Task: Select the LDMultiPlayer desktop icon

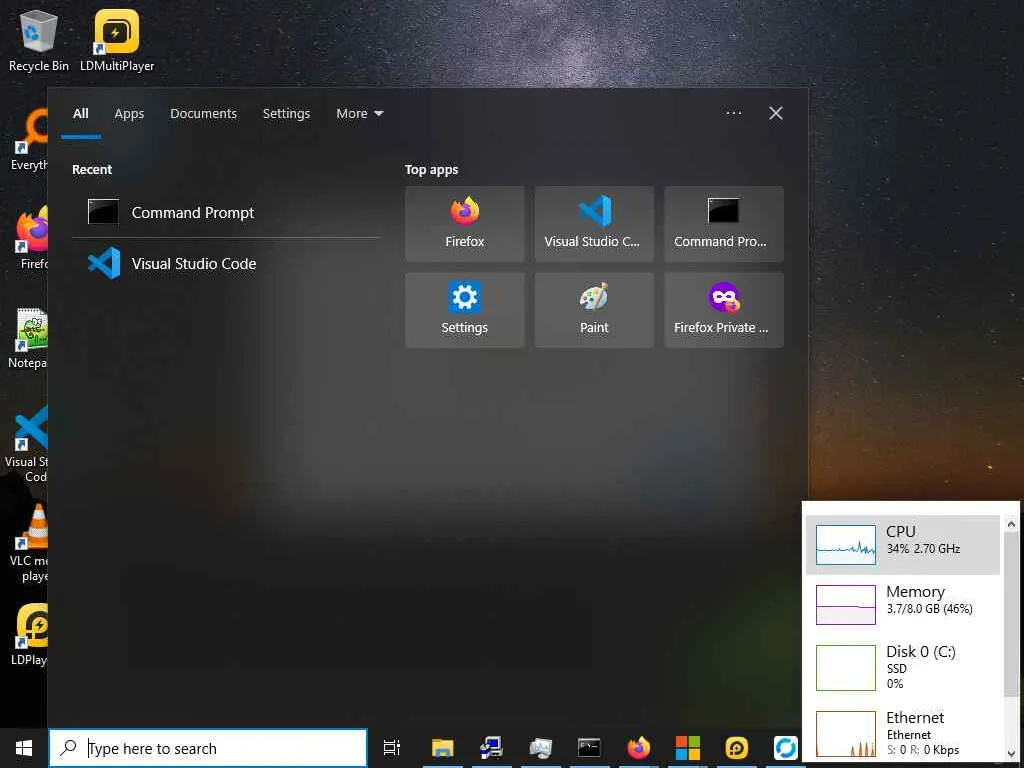Action: pyautogui.click(x=117, y=40)
